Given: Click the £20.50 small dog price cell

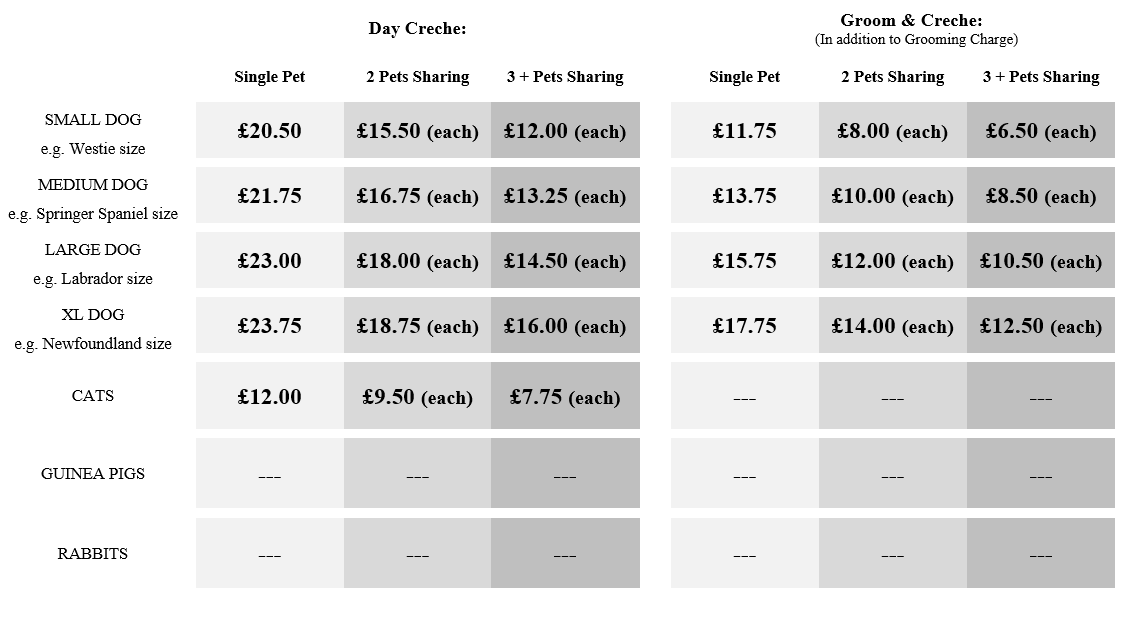Looking at the screenshot, I should (269, 131).
